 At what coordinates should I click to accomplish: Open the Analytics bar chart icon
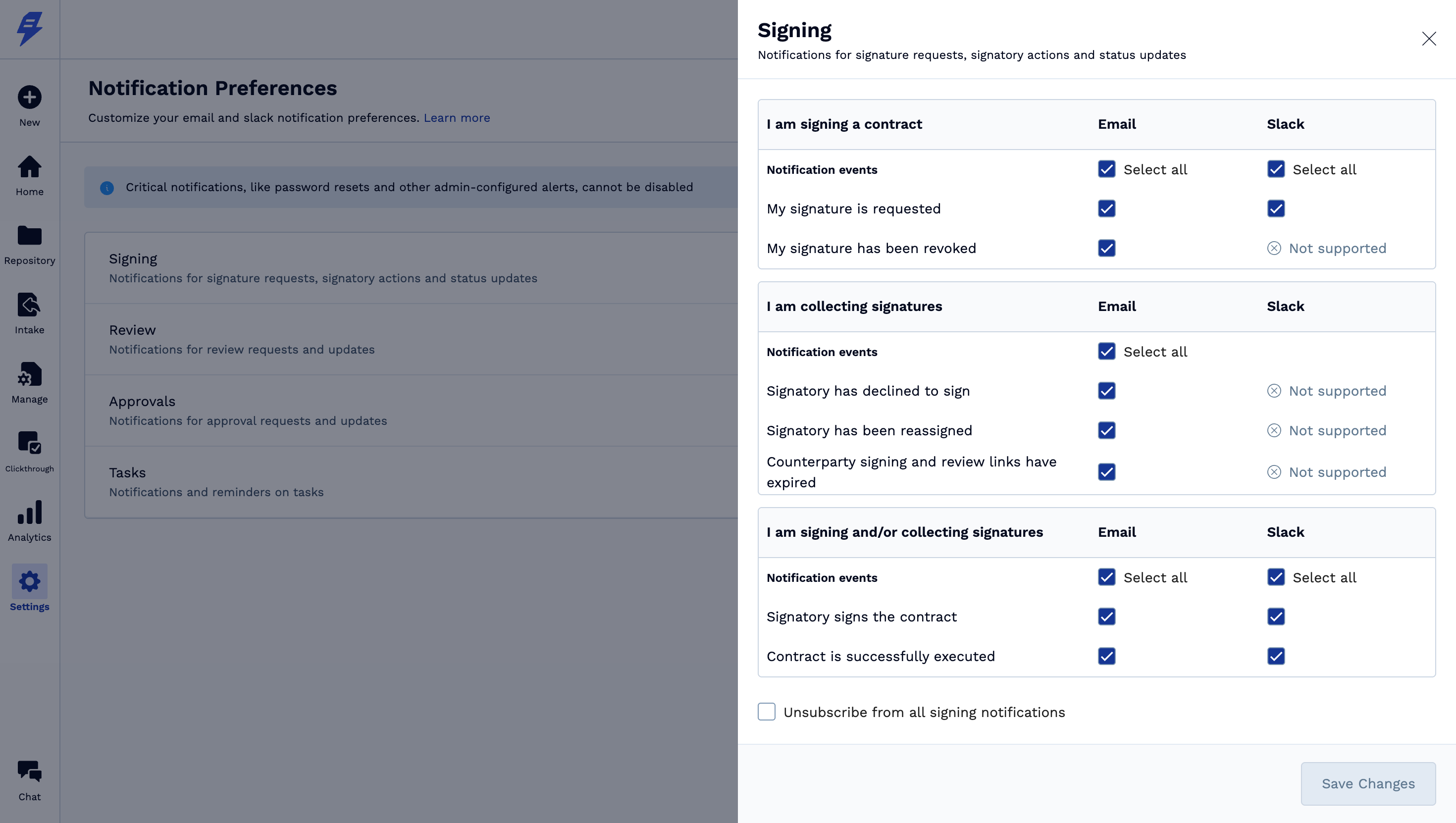pos(29,513)
